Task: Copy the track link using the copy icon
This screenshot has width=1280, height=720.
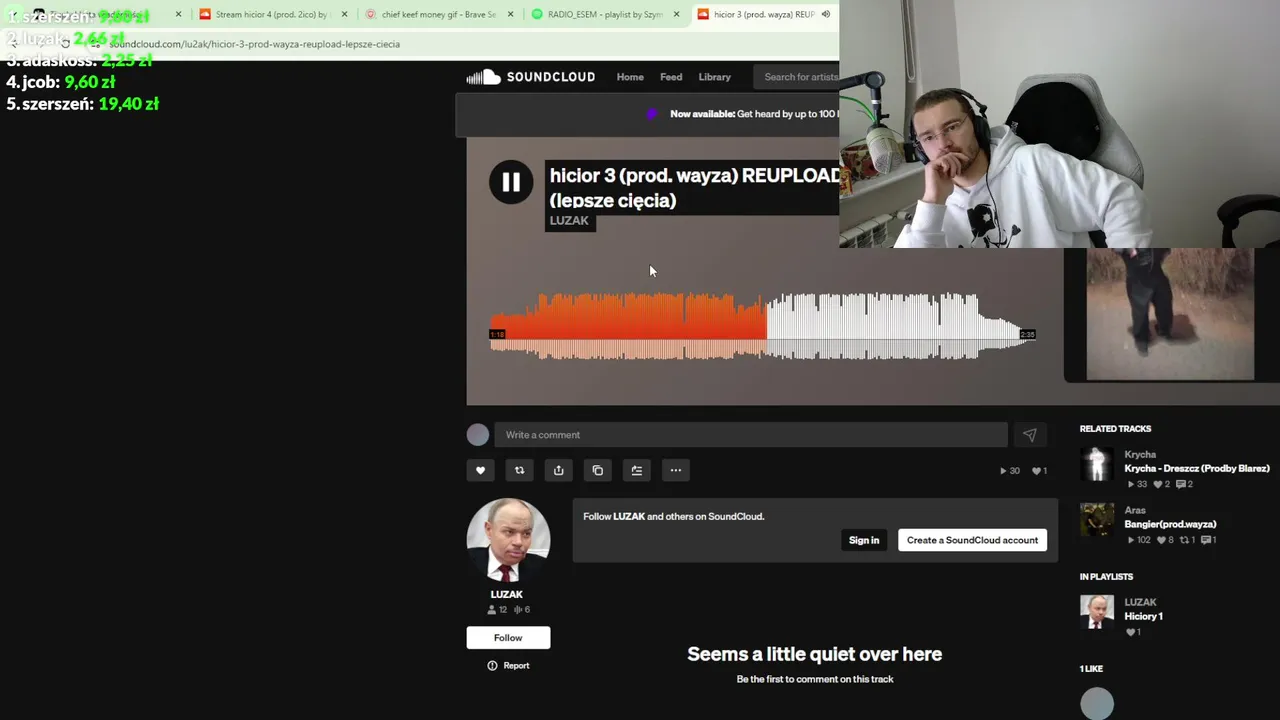Action: 597,470
